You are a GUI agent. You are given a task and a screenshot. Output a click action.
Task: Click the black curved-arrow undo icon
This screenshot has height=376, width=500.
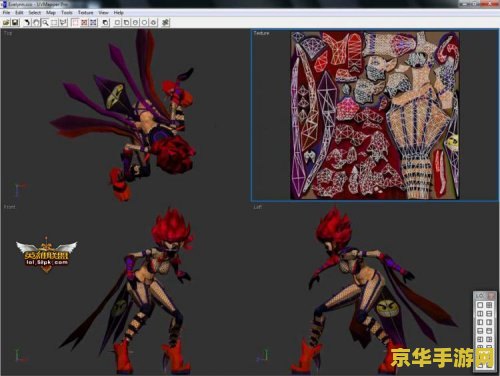(27, 23)
